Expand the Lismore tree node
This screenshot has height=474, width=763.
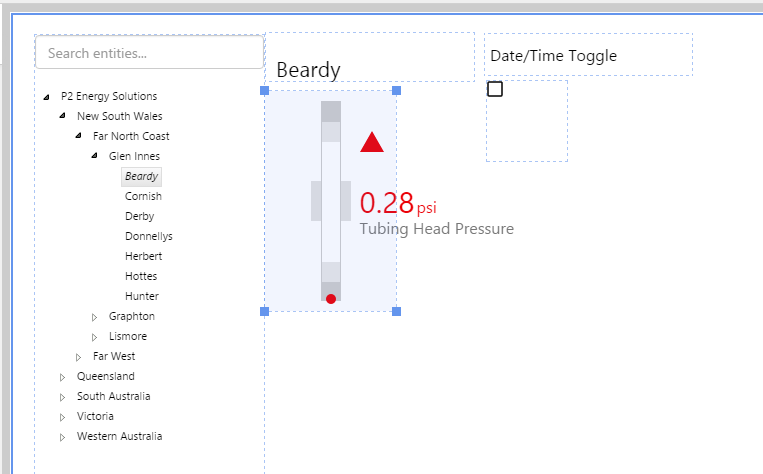pos(95,337)
